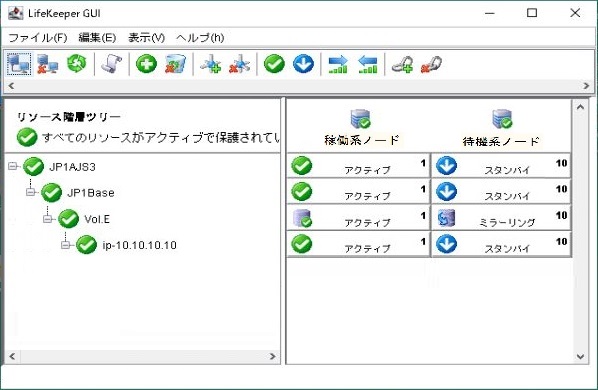This screenshot has height=390, width=598.
Task: Click the node pane scroll-up arrow
Action: pos(580,107)
